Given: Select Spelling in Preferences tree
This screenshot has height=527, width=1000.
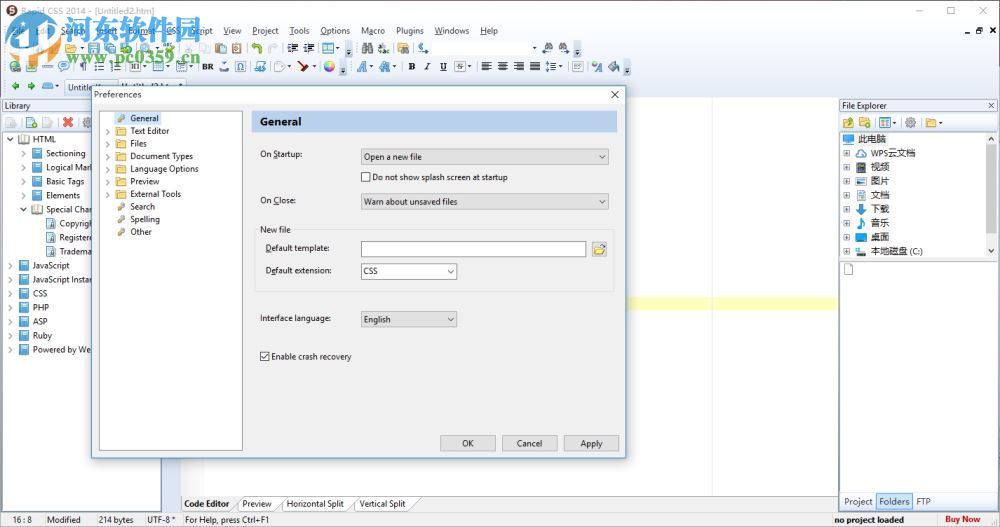Looking at the screenshot, I should click(x=145, y=219).
